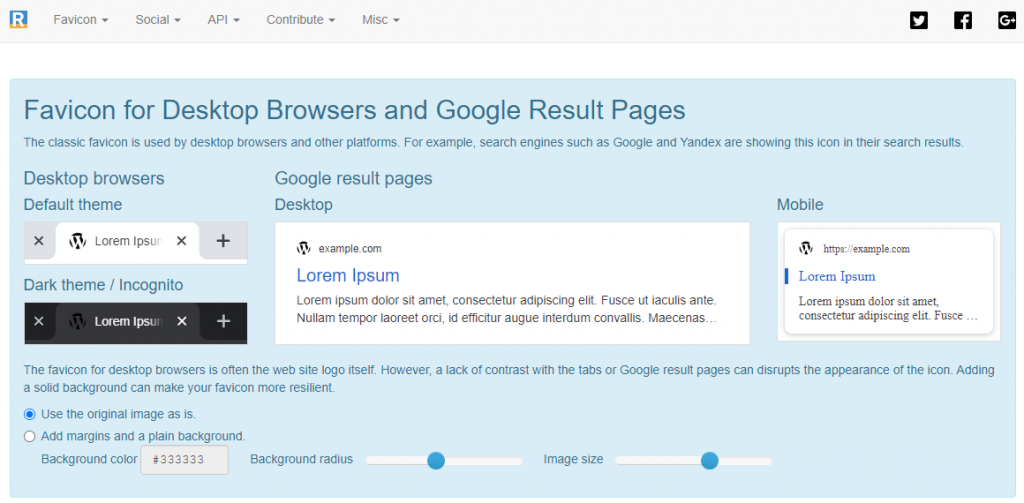
Task: Open the Contribute menu
Action: click(300, 20)
